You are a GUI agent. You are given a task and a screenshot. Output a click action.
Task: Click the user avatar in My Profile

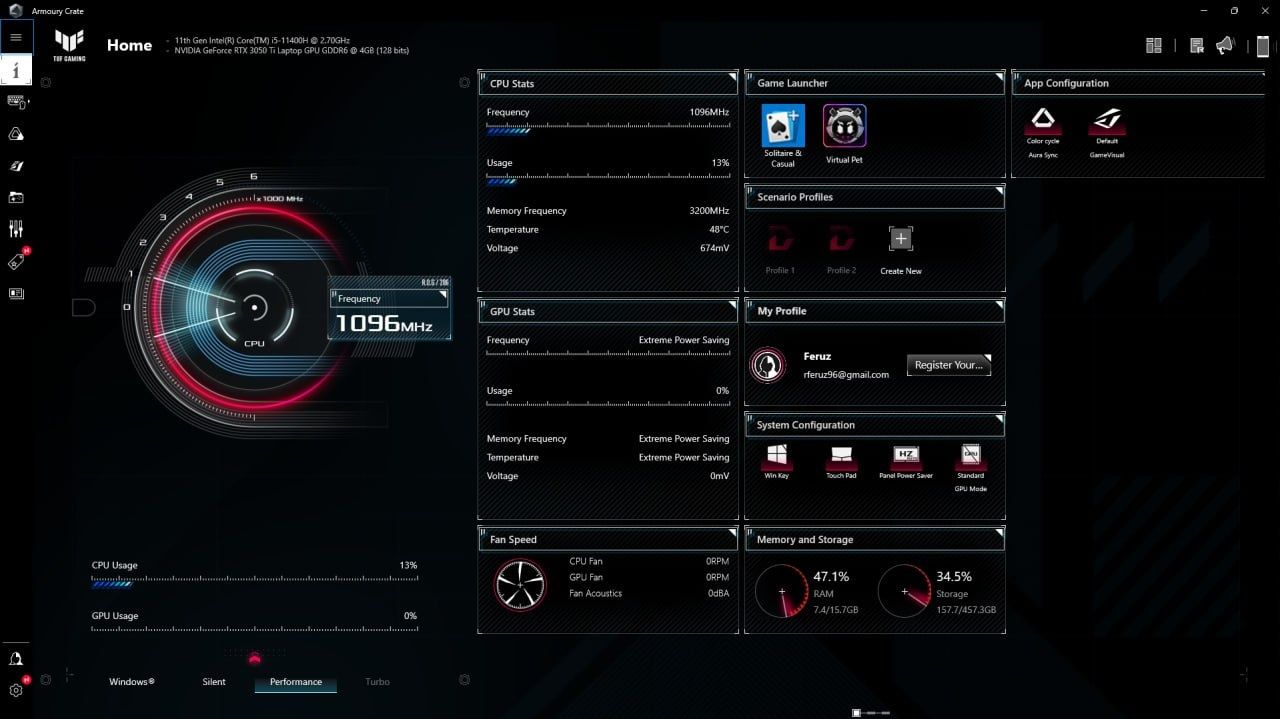tap(768, 365)
